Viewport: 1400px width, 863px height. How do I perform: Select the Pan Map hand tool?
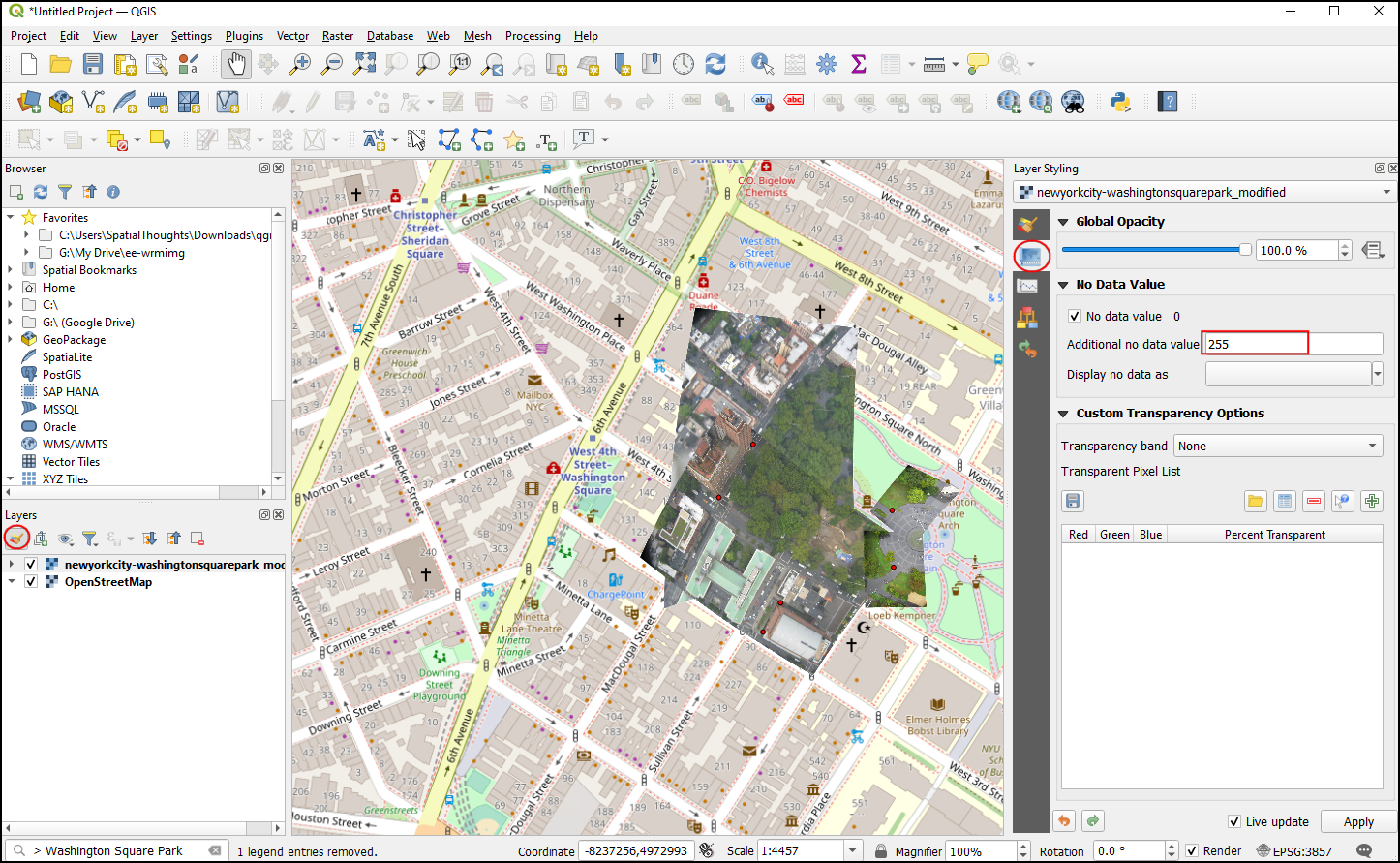[x=235, y=64]
